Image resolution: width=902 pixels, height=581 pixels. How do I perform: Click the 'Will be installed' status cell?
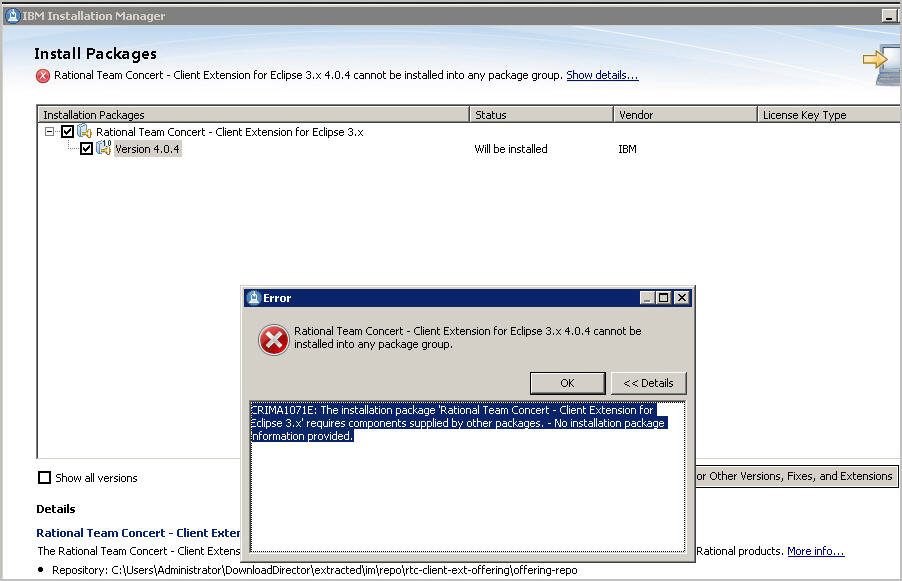point(511,149)
